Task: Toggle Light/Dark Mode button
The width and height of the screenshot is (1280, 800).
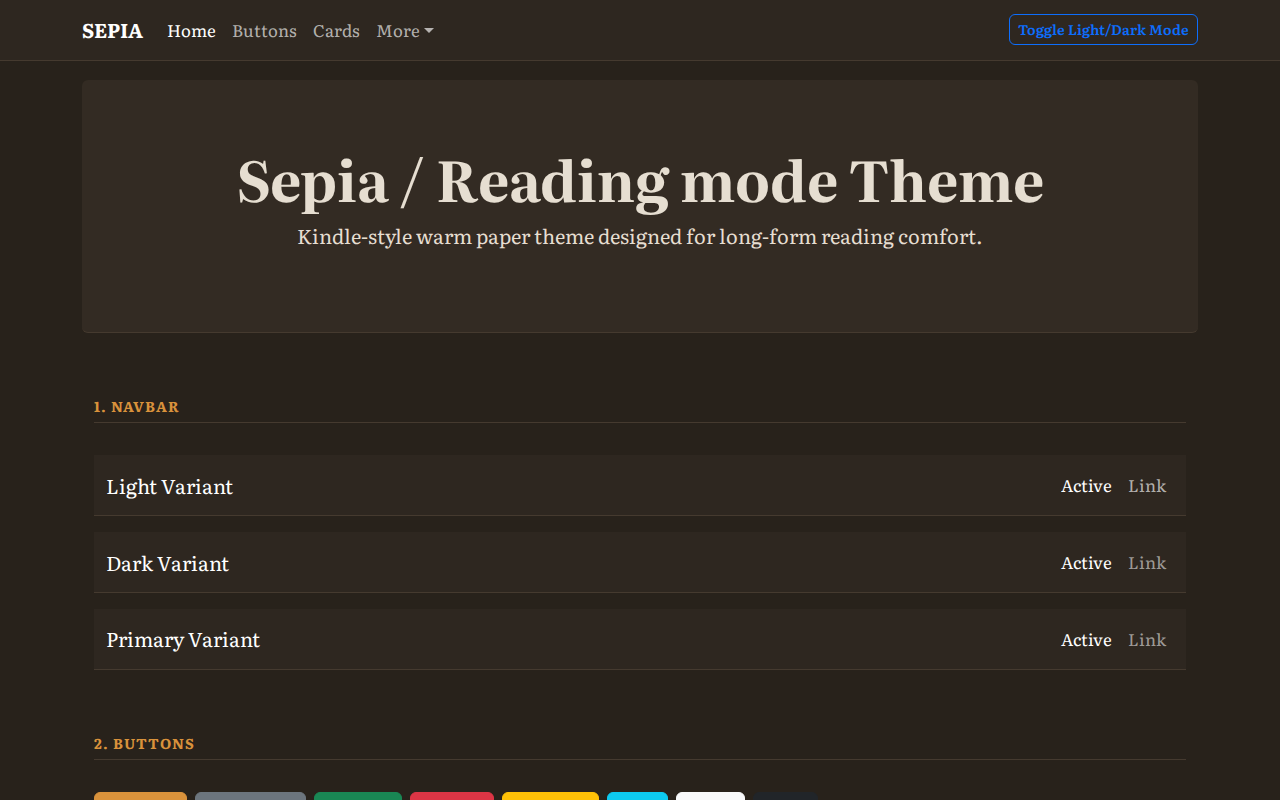Action: pyautogui.click(x=1103, y=30)
